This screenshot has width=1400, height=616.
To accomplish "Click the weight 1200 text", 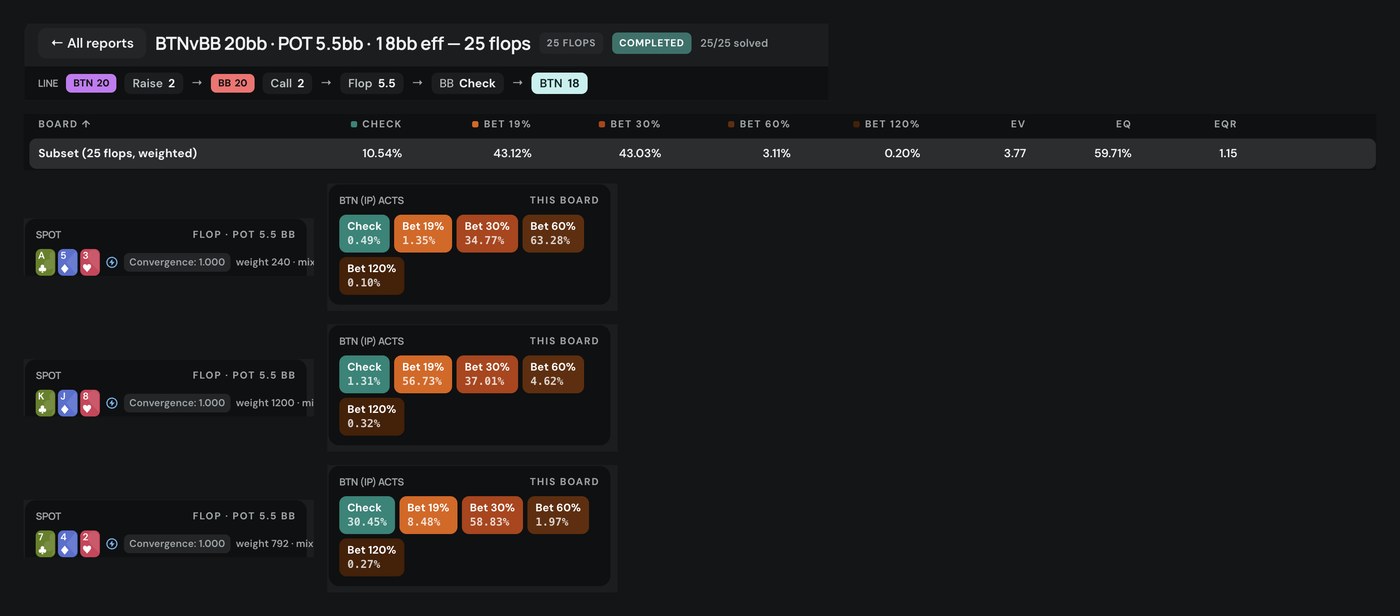I will pos(266,403).
